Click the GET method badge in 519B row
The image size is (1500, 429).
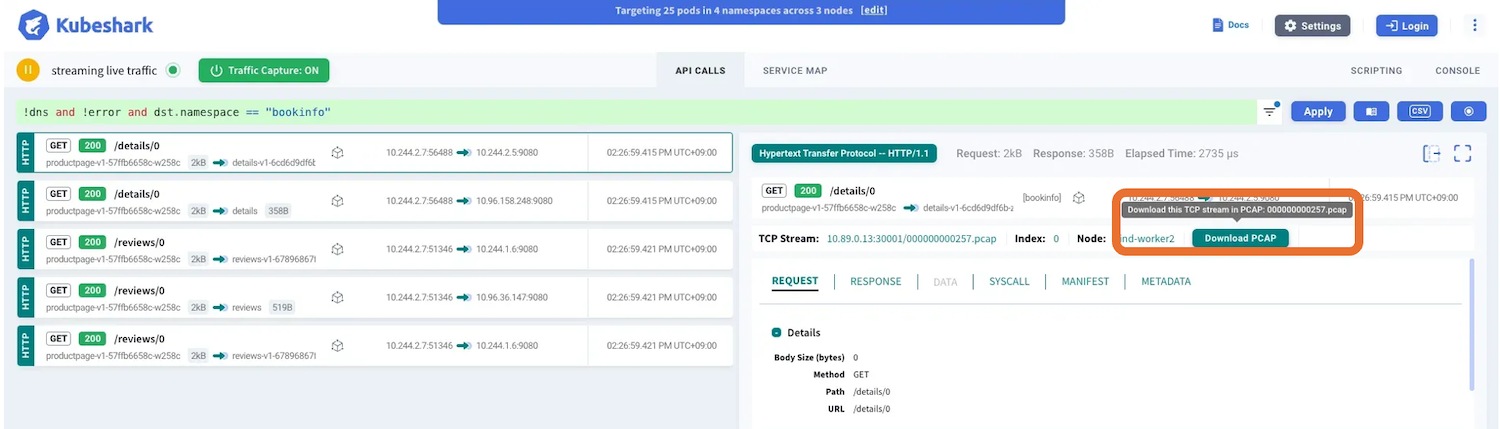point(59,291)
